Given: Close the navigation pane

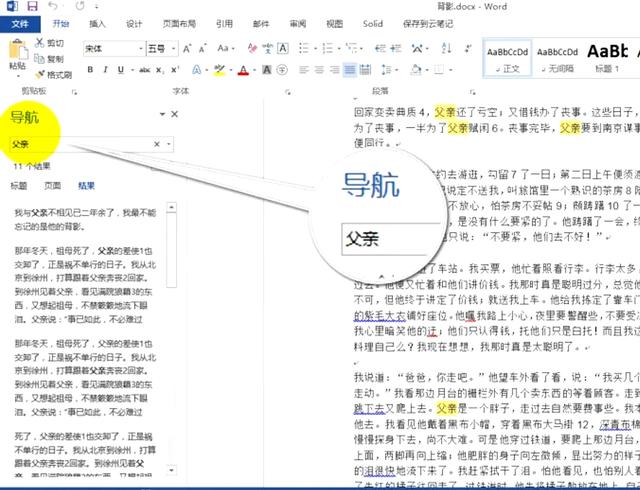Looking at the screenshot, I should 175,114.
